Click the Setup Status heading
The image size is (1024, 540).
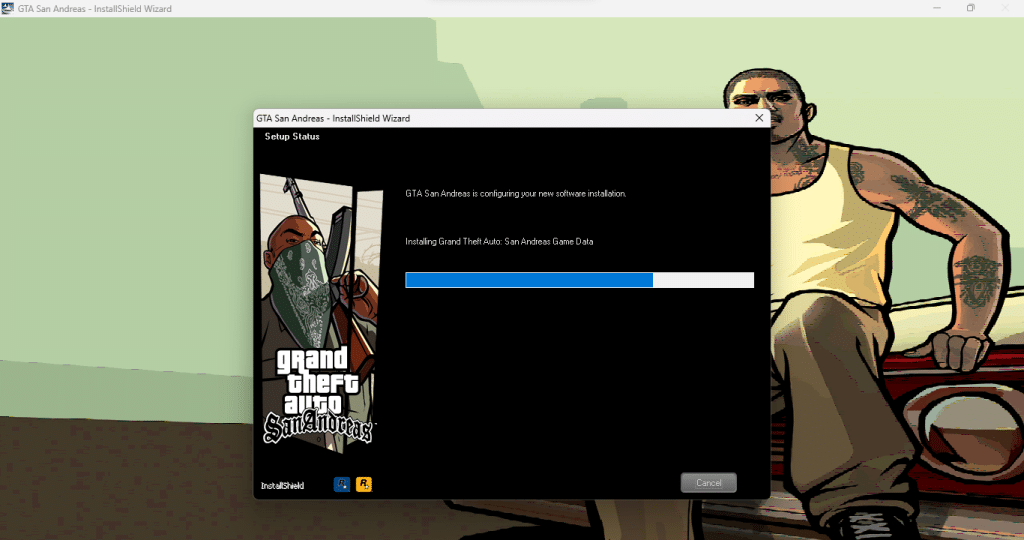tap(292, 137)
